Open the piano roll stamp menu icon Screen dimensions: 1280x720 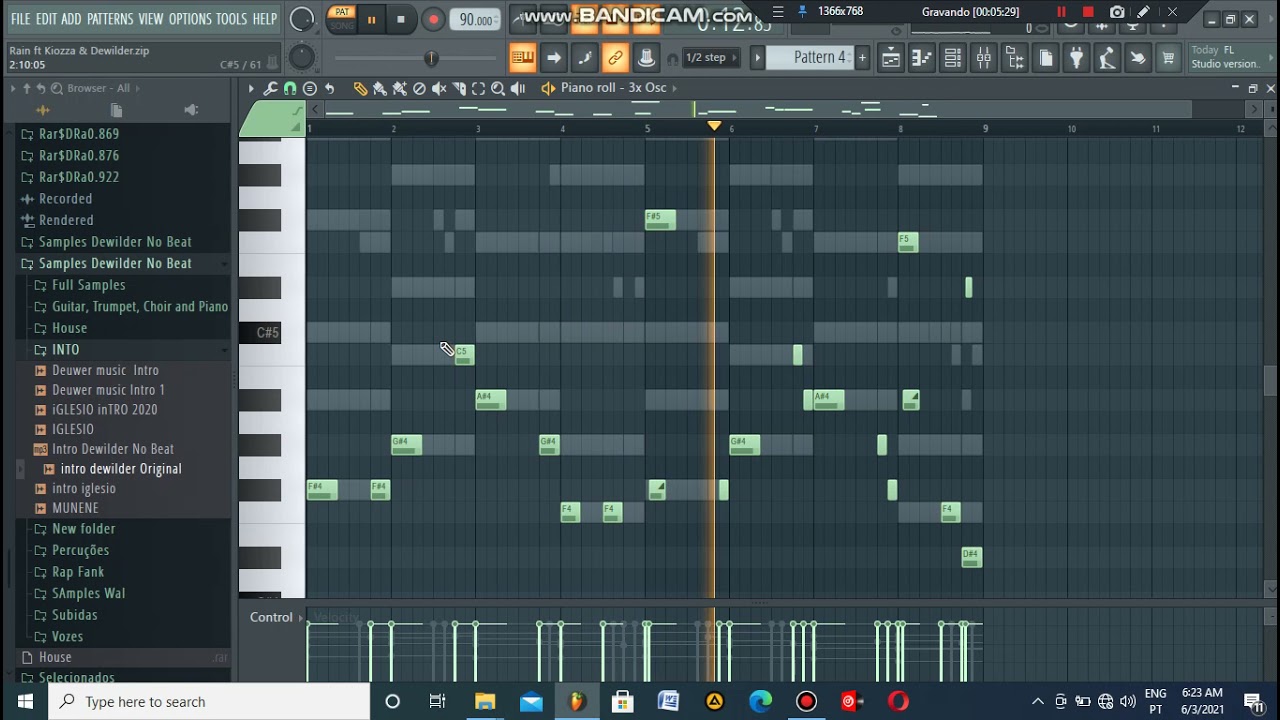tap(310, 88)
